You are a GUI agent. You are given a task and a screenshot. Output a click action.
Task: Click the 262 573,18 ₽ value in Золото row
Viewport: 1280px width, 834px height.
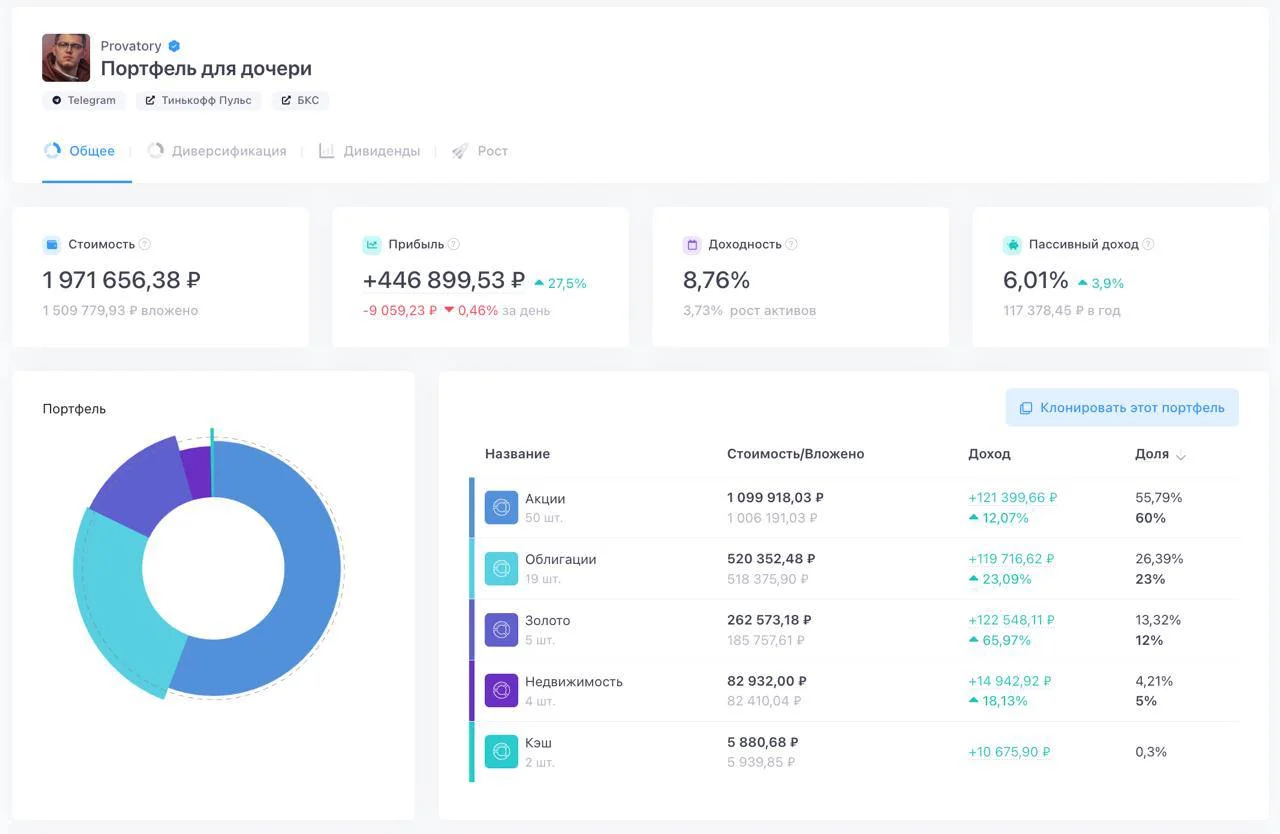tap(769, 620)
